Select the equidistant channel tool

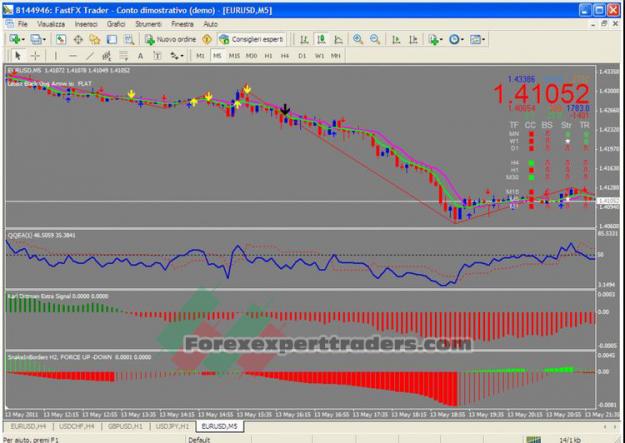click(x=107, y=55)
